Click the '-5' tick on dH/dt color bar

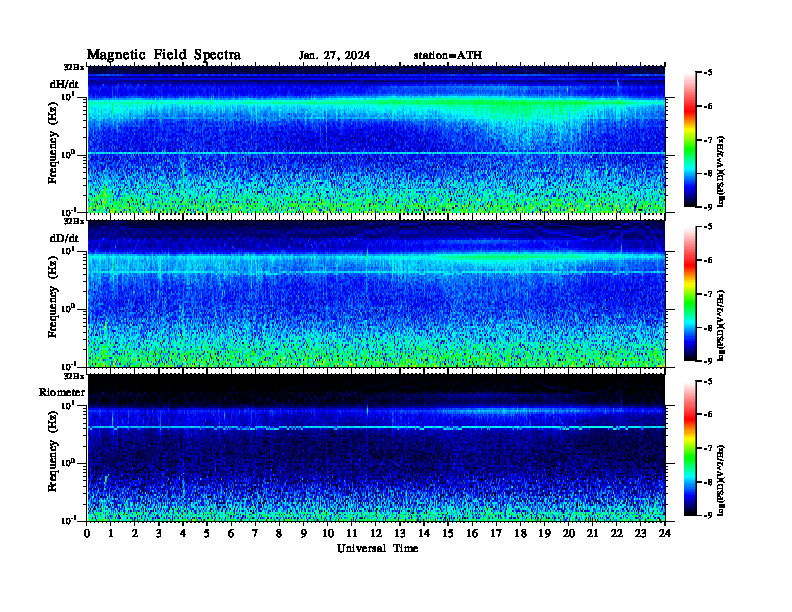[707, 73]
